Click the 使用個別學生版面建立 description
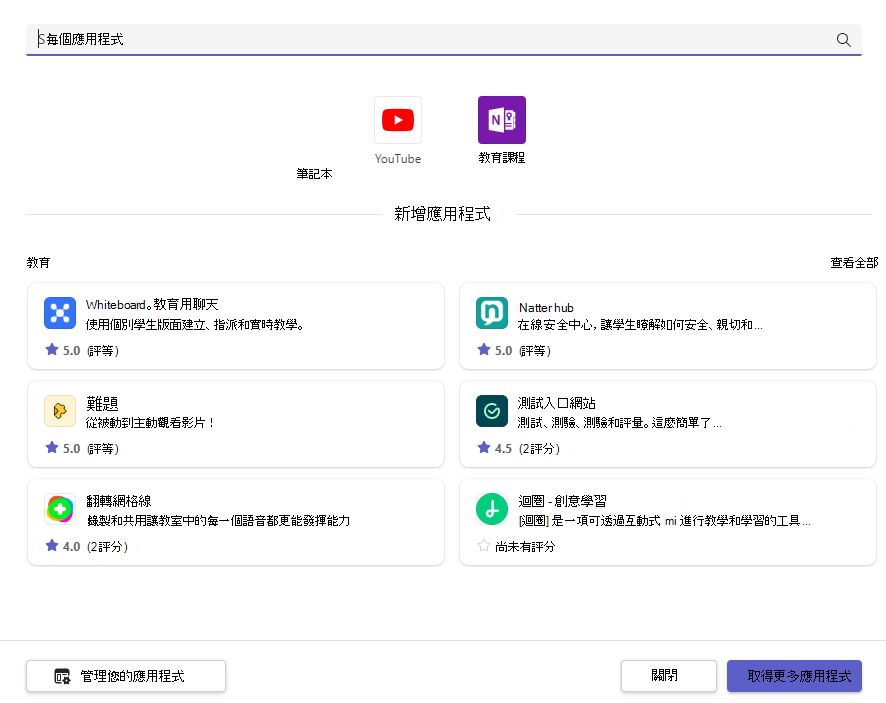 [195, 325]
